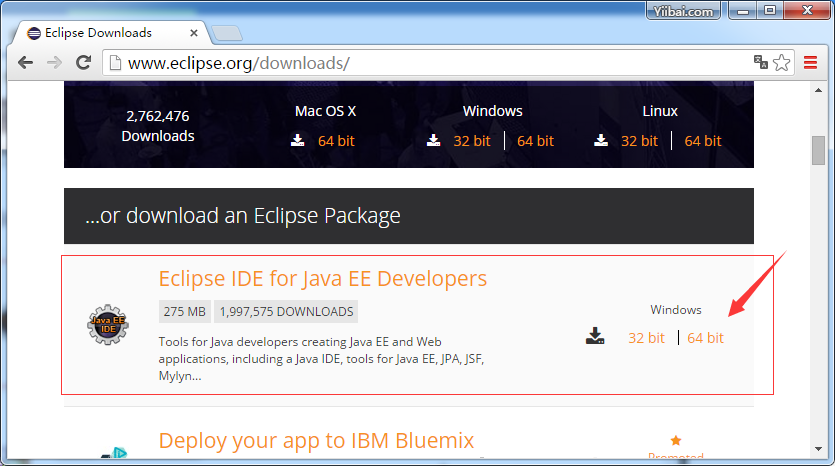Bookmark page using the star icon
This screenshot has width=835, height=466.
click(x=782, y=63)
